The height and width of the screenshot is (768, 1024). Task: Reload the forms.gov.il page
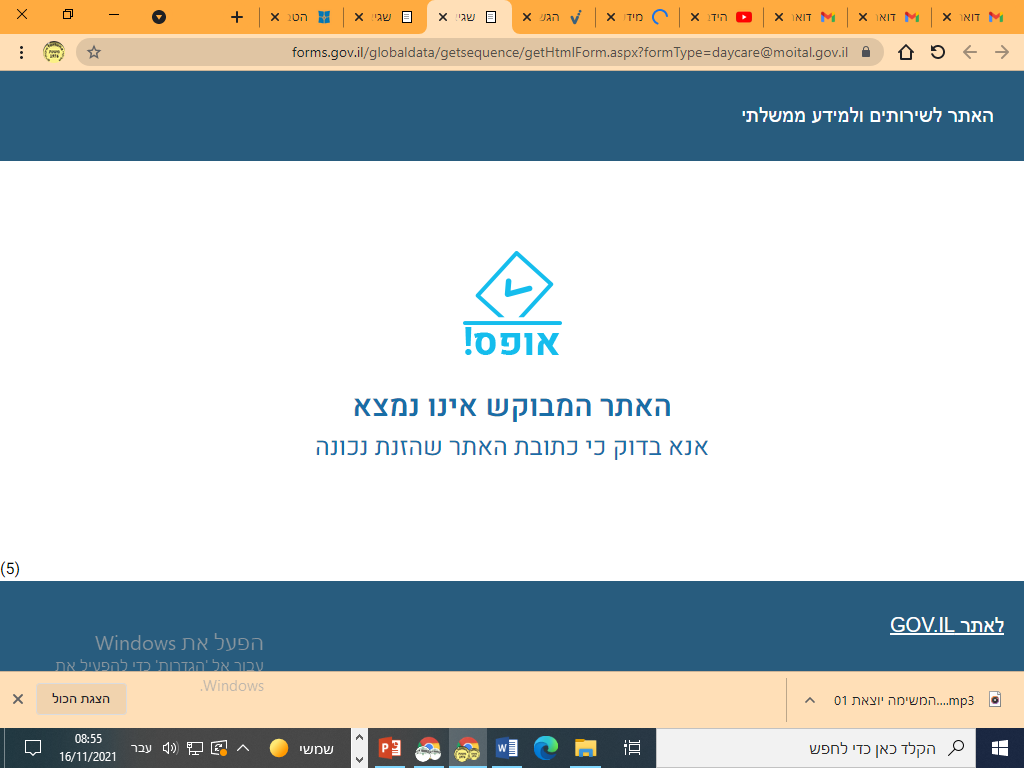(937, 52)
